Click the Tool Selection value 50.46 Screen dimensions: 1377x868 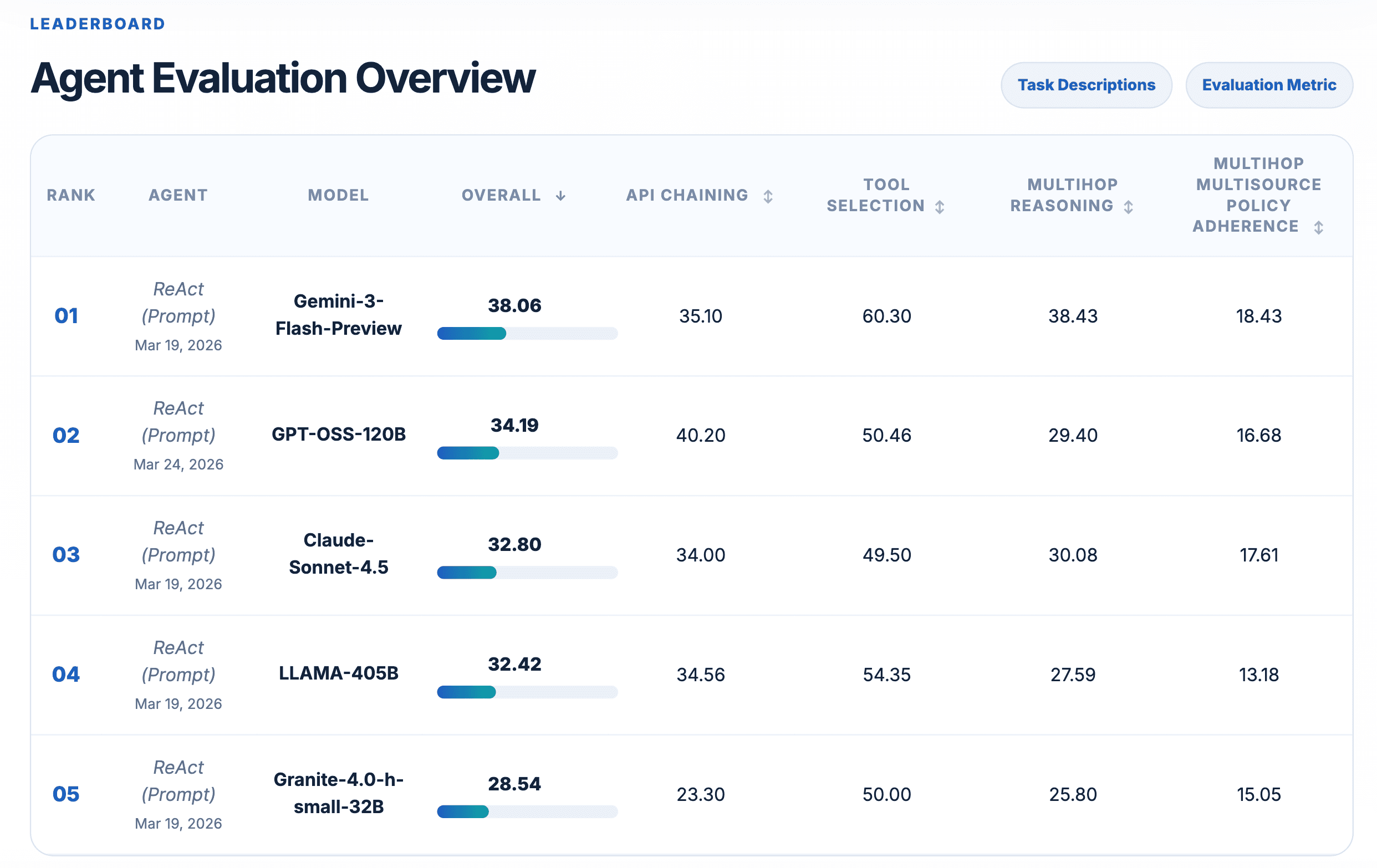pos(887,436)
